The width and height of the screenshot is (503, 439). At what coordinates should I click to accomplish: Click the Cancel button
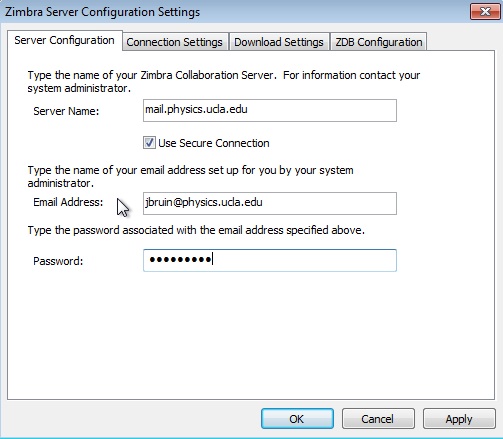(x=378, y=419)
